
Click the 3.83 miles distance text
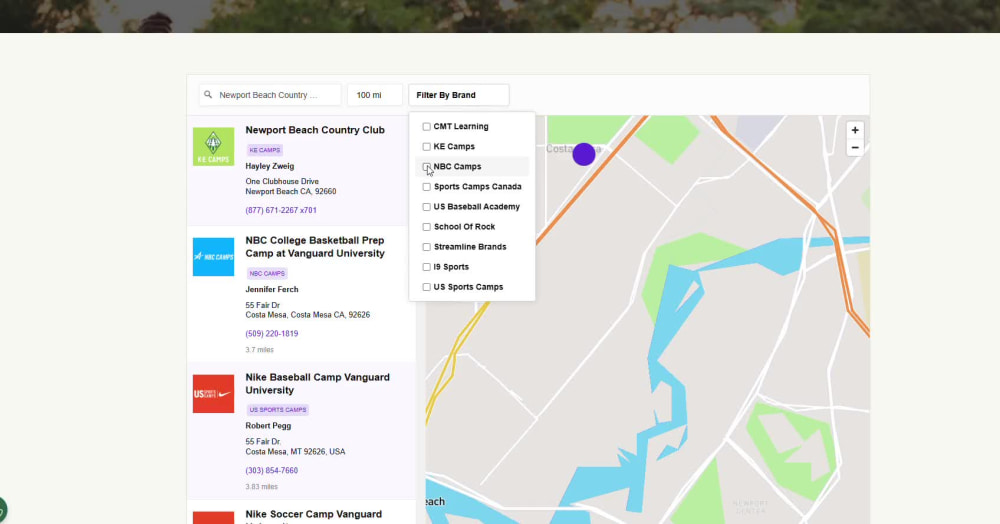[x=261, y=487]
